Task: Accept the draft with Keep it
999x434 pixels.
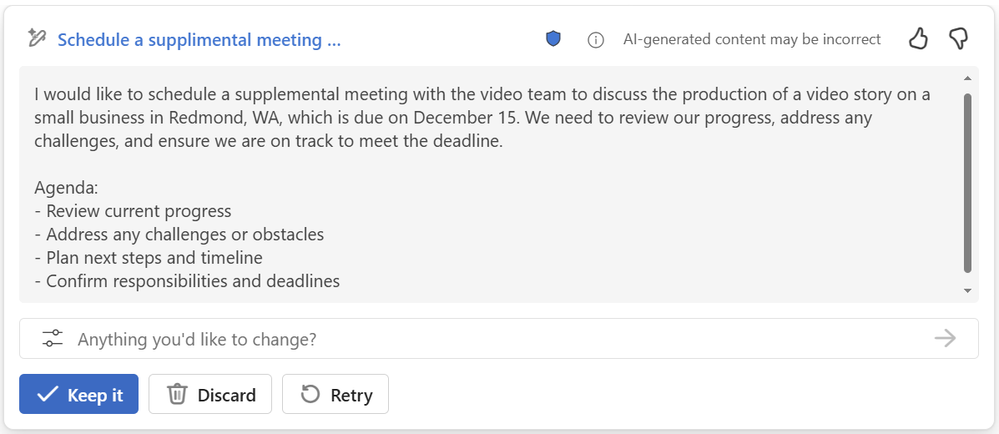Action: point(79,394)
